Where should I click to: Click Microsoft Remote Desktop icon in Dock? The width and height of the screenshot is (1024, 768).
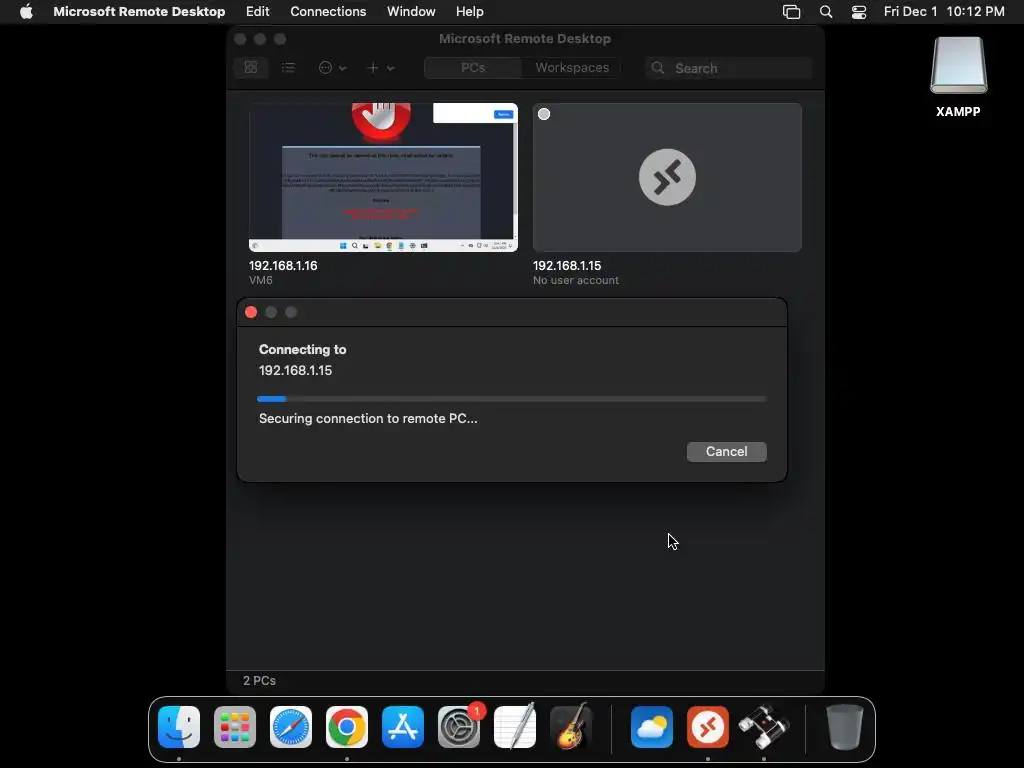click(x=708, y=727)
